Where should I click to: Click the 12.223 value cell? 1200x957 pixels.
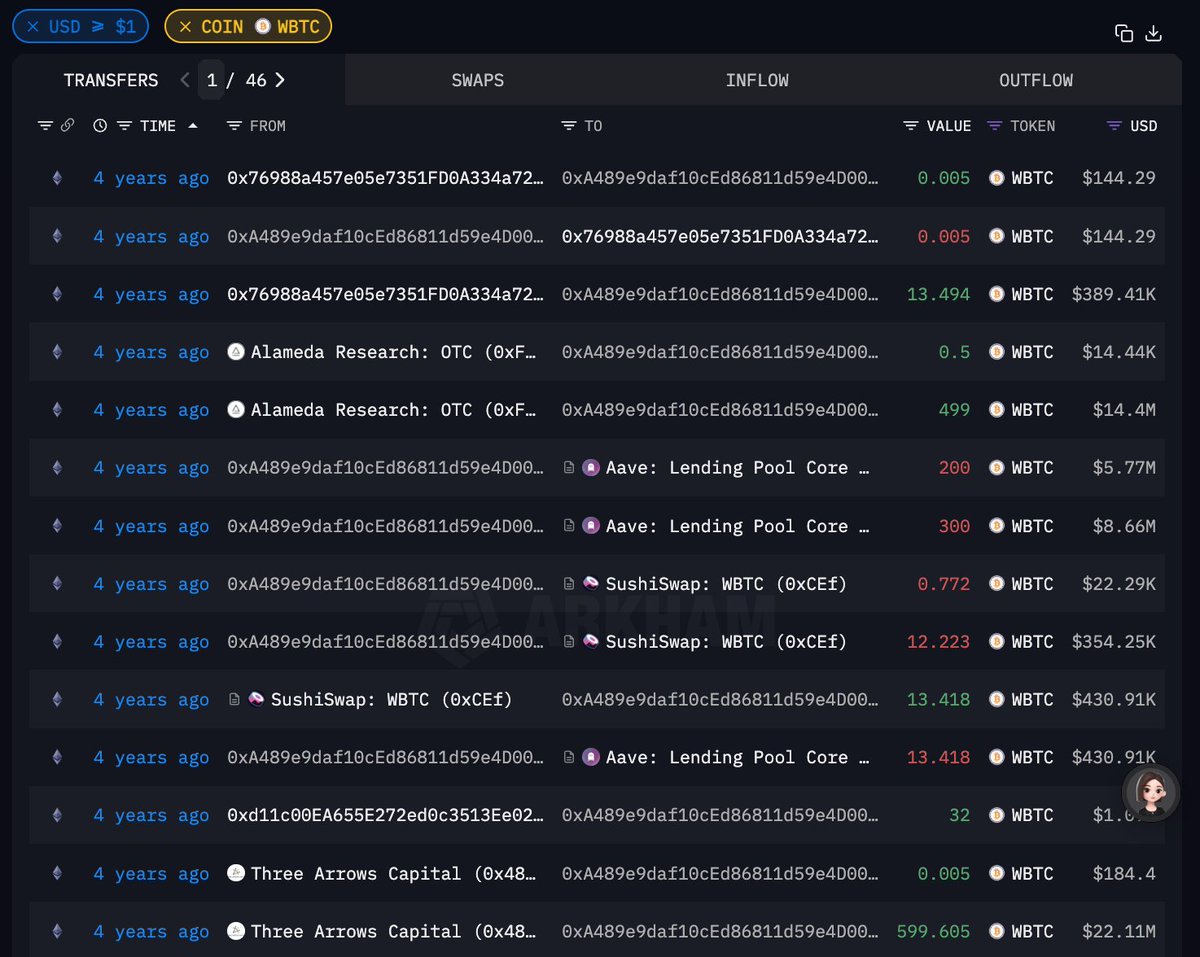pos(938,642)
